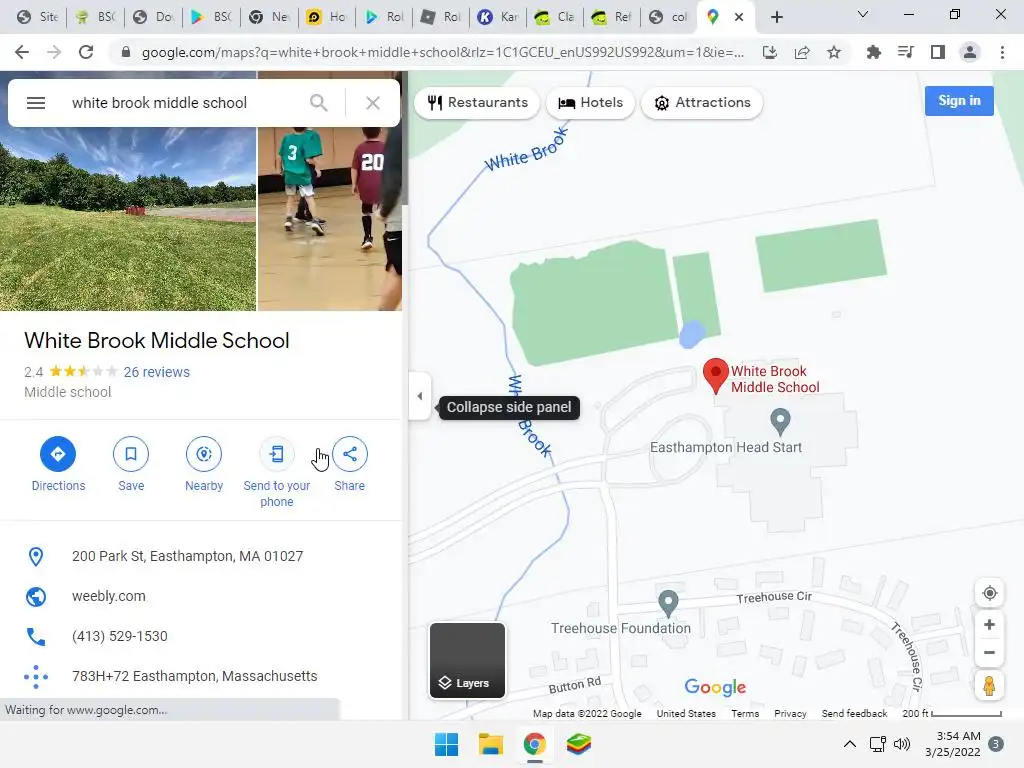Select the Easthampton Head Start marker
1024x768 pixels.
[780, 422]
